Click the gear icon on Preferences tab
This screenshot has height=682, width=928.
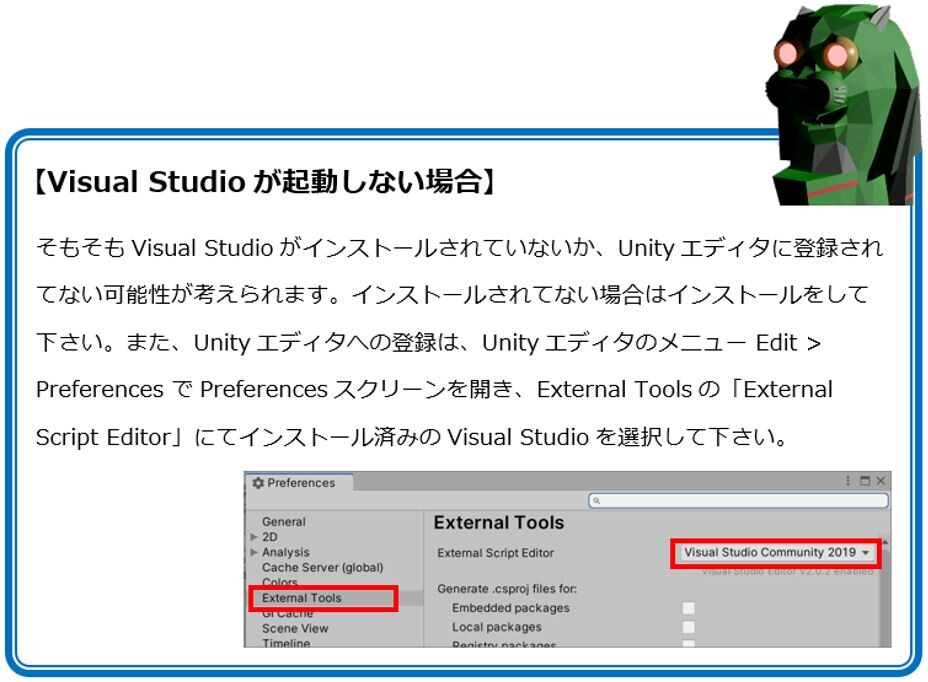point(258,482)
